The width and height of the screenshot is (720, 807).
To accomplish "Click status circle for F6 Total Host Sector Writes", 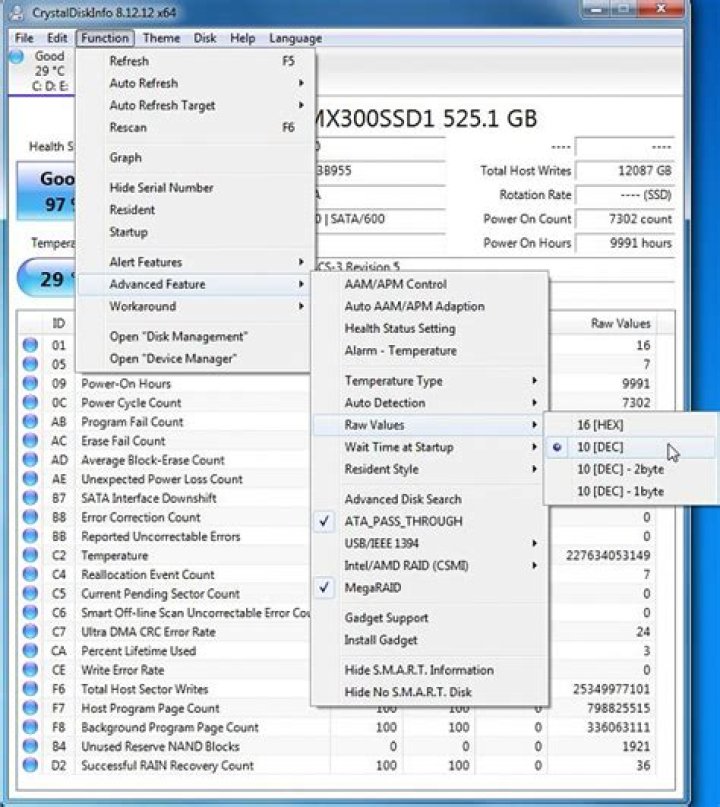I will (x=30, y=689).
